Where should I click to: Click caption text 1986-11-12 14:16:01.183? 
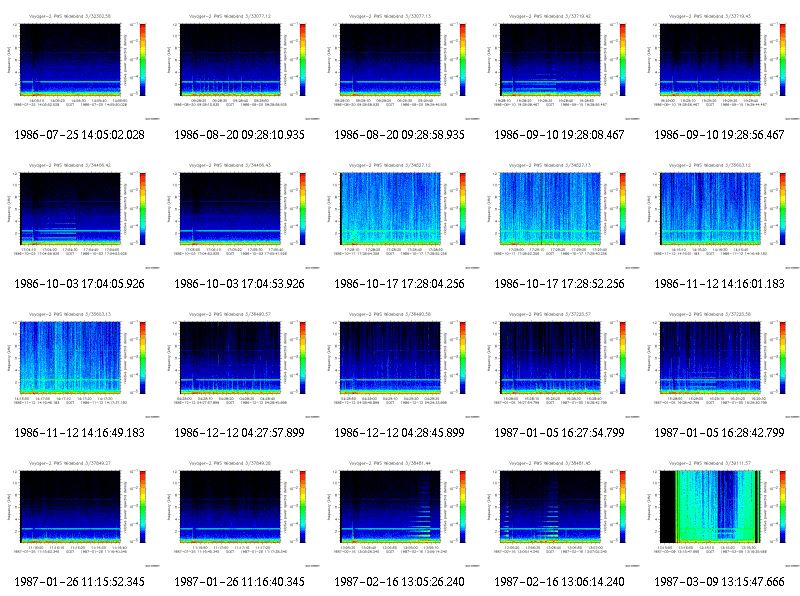[x=719, y=284]
